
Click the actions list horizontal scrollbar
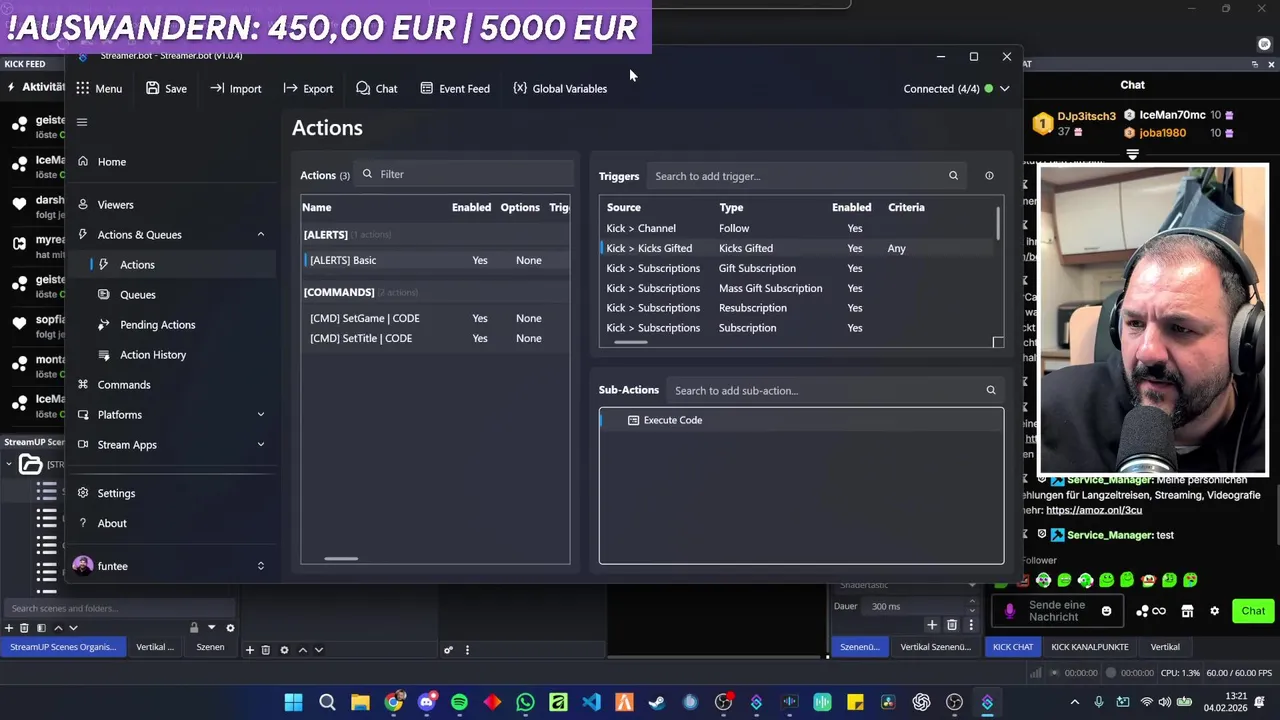(x=341, y=559)
